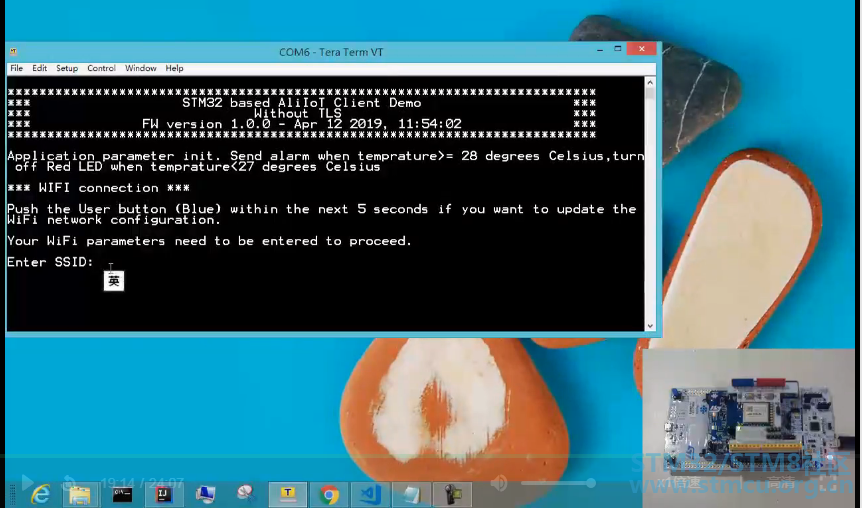The image size is (862, 508).
Task: Click the terminal scrollbar up arrow
Action: coord(650,82)
